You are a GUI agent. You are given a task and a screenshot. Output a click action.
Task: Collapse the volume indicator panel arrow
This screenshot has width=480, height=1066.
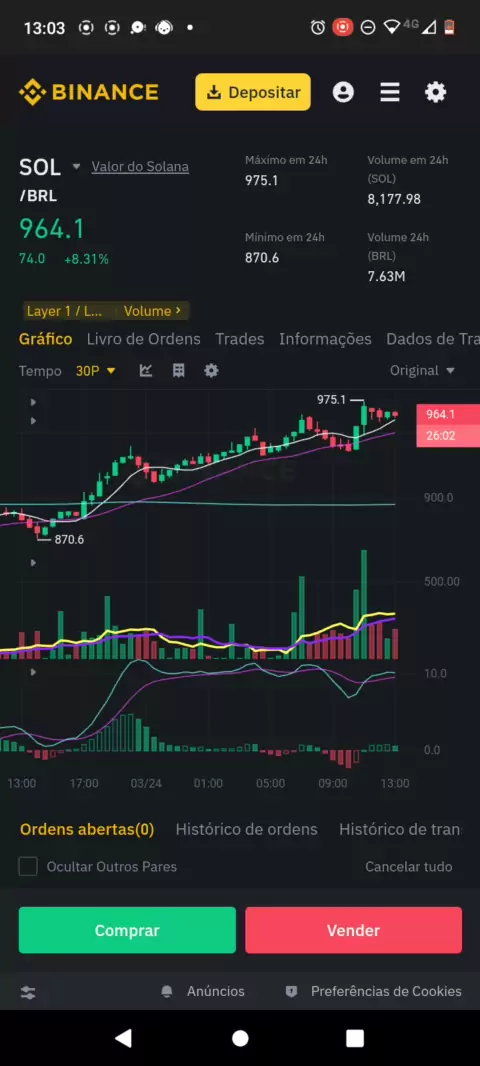click(x=33, y=563)
